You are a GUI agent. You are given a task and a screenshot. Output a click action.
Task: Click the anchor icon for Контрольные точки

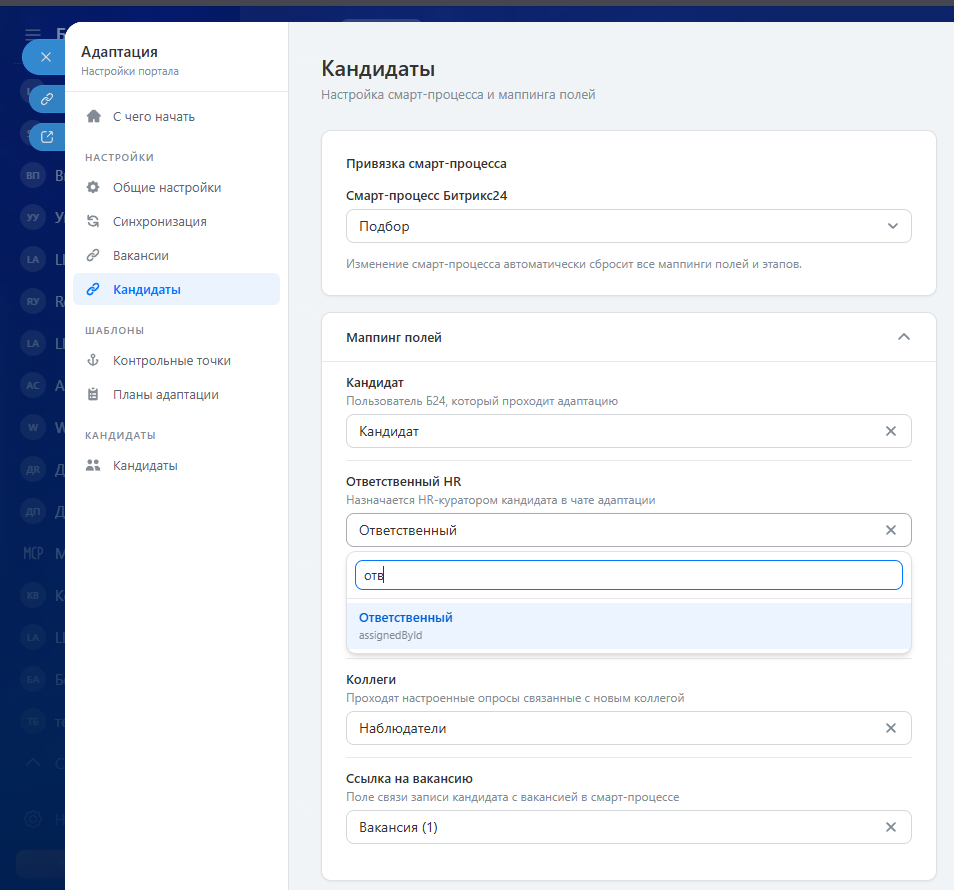pos(93,361)
